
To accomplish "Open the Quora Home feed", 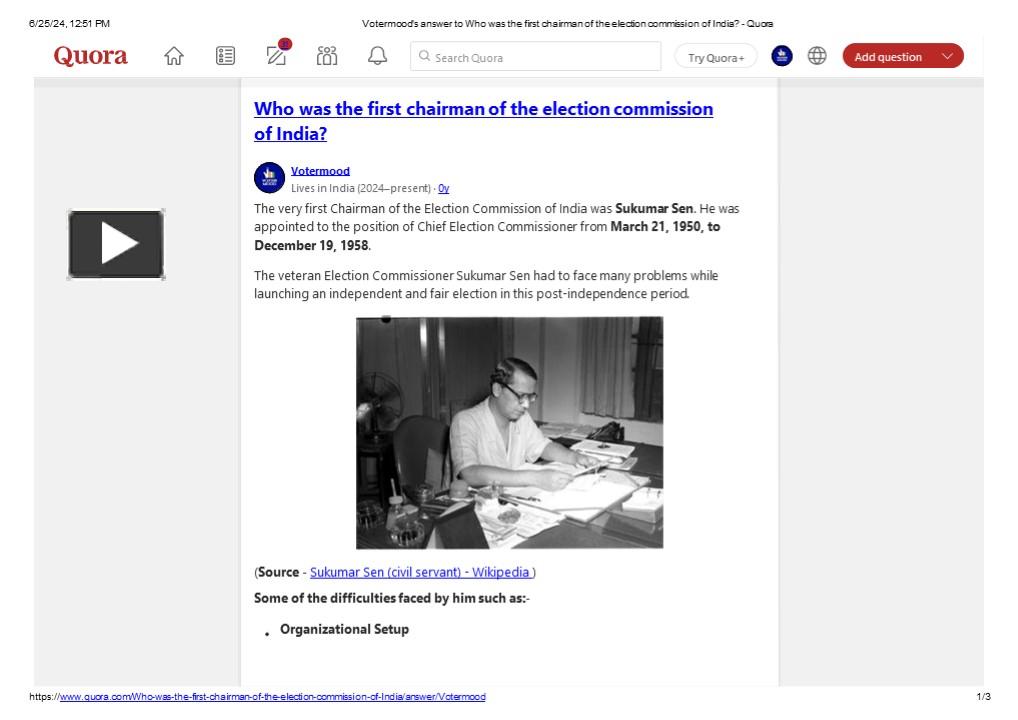I will coord(174,57).
